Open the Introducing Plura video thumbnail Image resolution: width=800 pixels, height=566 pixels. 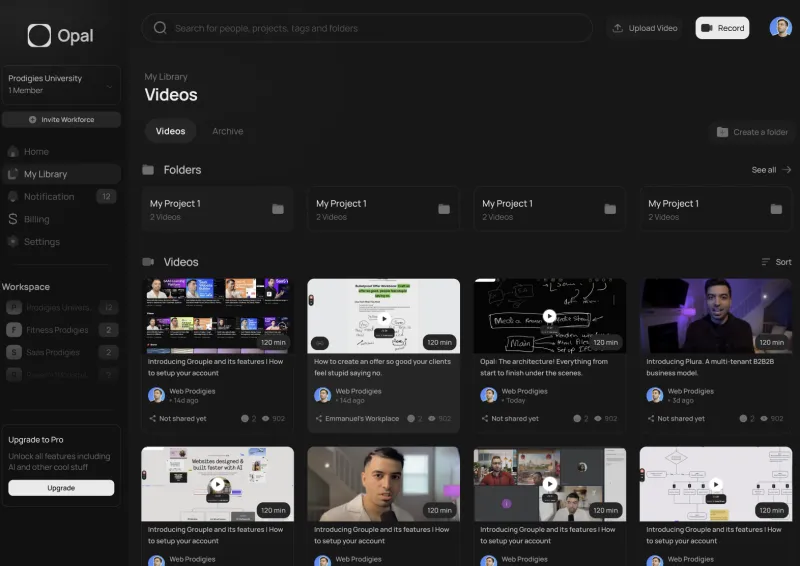pyautogui.click(x=716, y=315)
